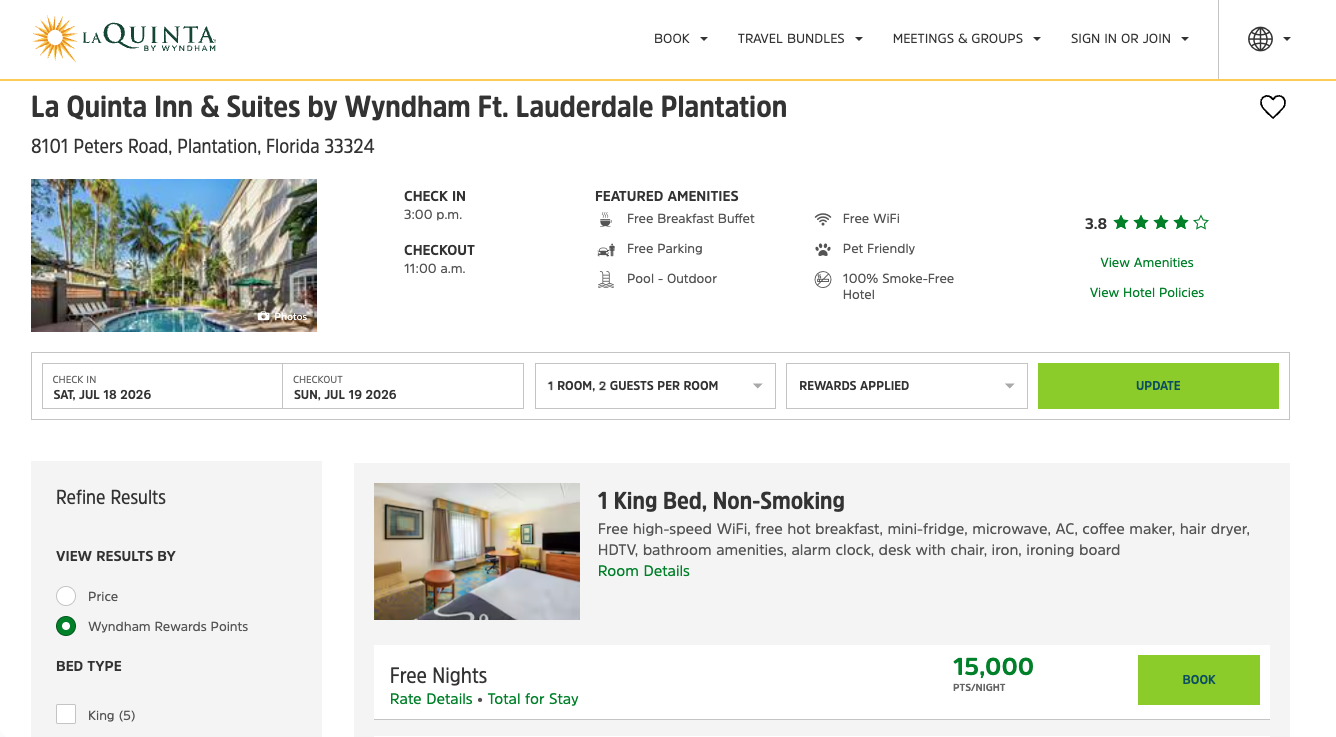Open the View Hotel Policies link
Image resolution: width=1336 pixels, height=737 pixels.
(x=1146, y=294)
